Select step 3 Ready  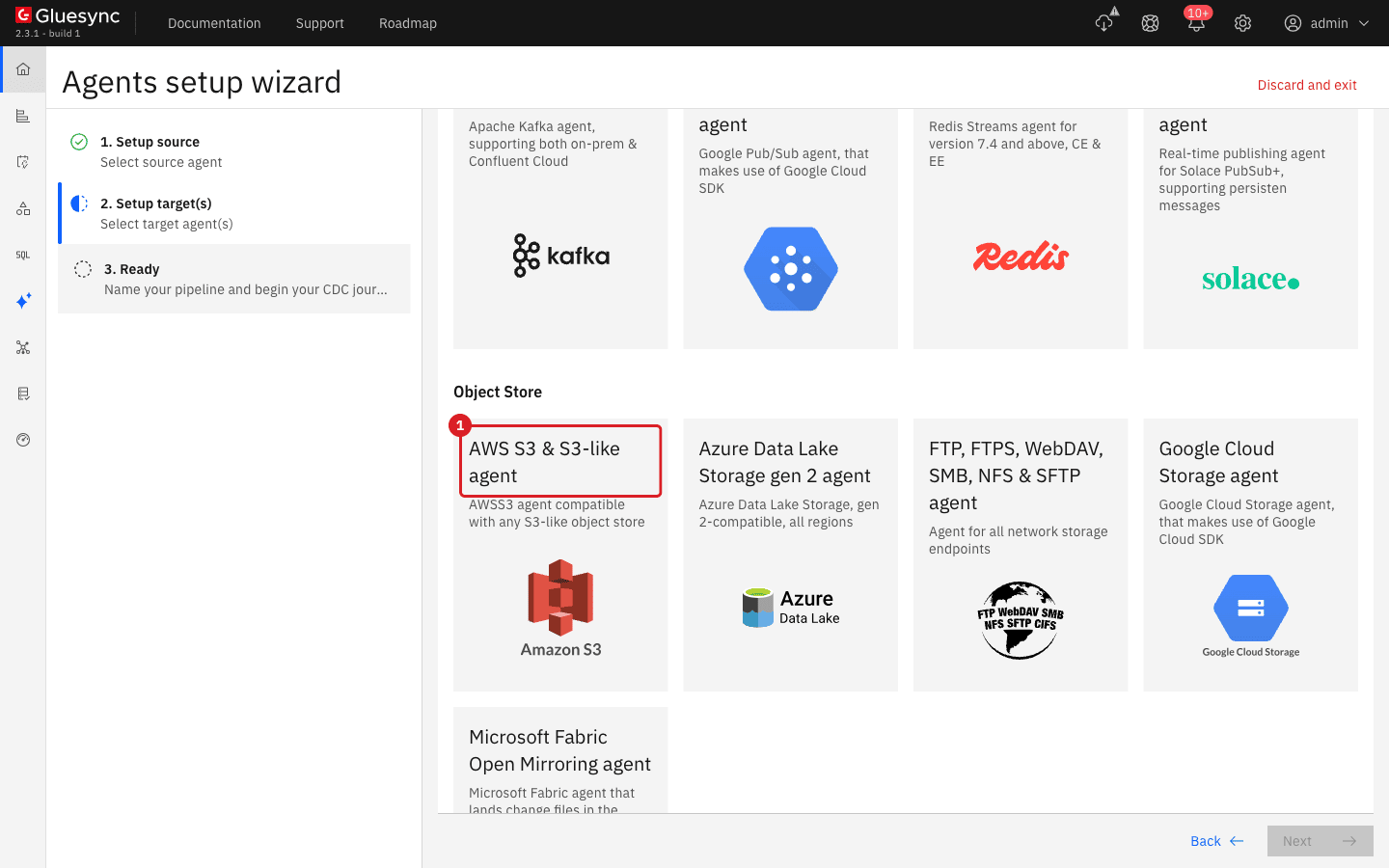(x=233, y=279)
